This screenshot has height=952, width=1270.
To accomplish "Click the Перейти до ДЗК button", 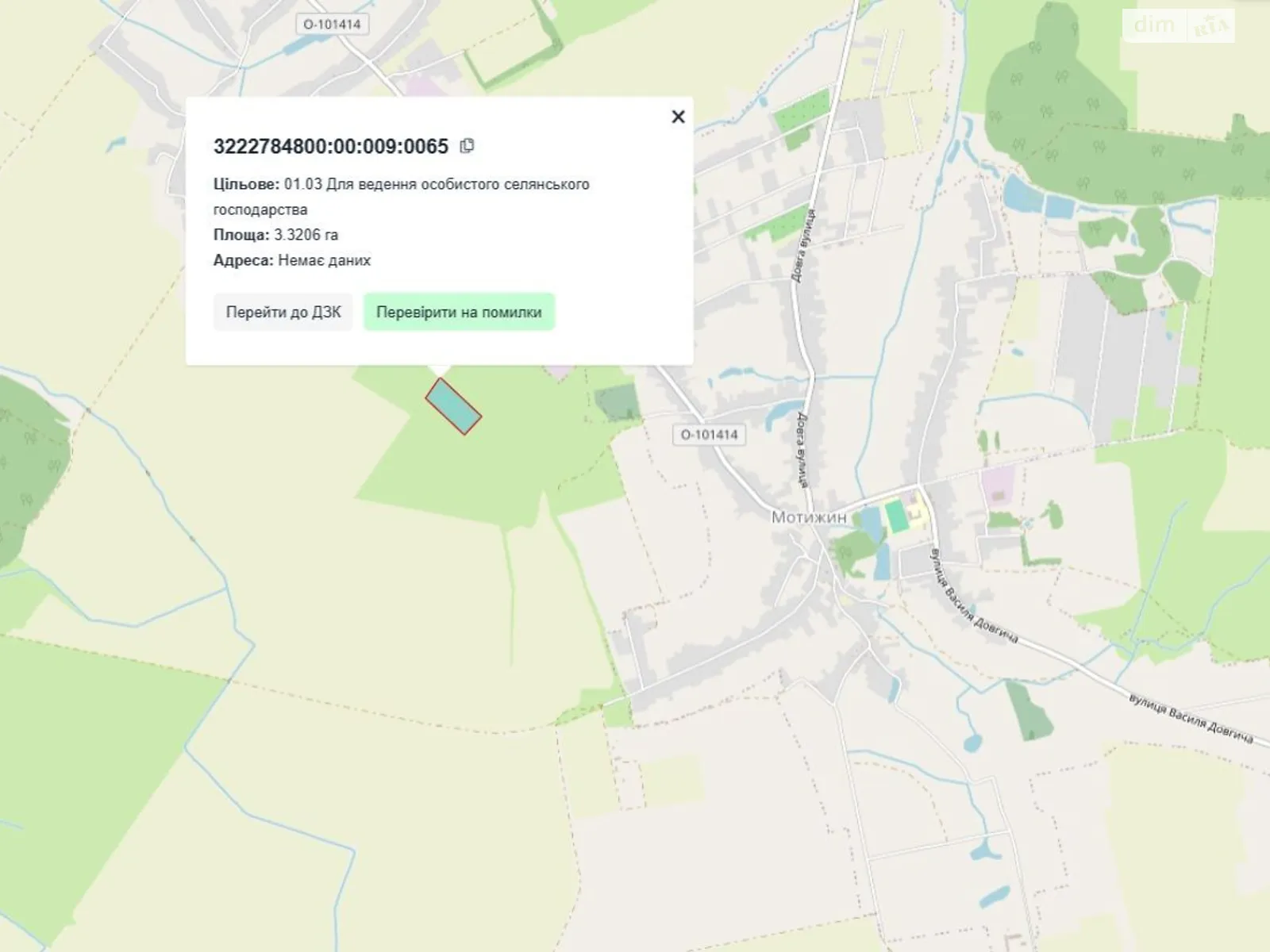I will 283,312.
